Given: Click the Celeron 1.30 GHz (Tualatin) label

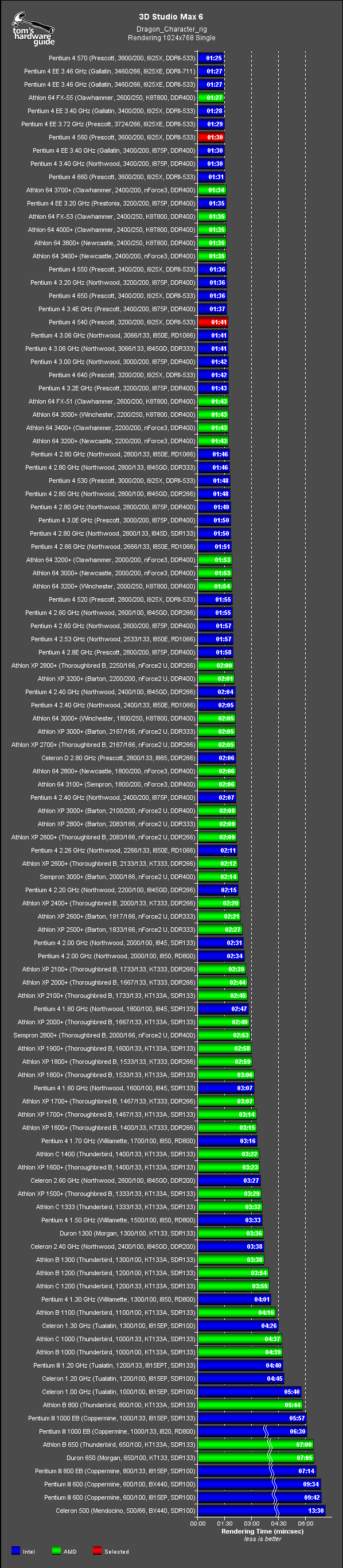Looking at the screenshot, I should [119, 1326].
